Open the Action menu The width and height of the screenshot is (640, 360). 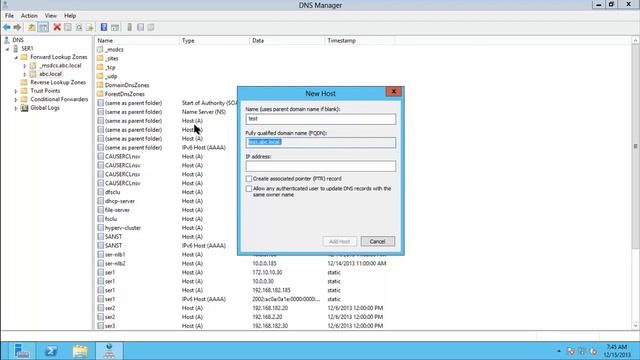click(x=29, y=16)
